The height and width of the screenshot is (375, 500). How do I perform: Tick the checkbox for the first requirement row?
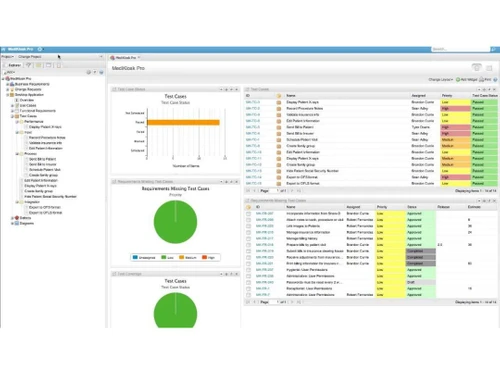click(x=248, y=213)
